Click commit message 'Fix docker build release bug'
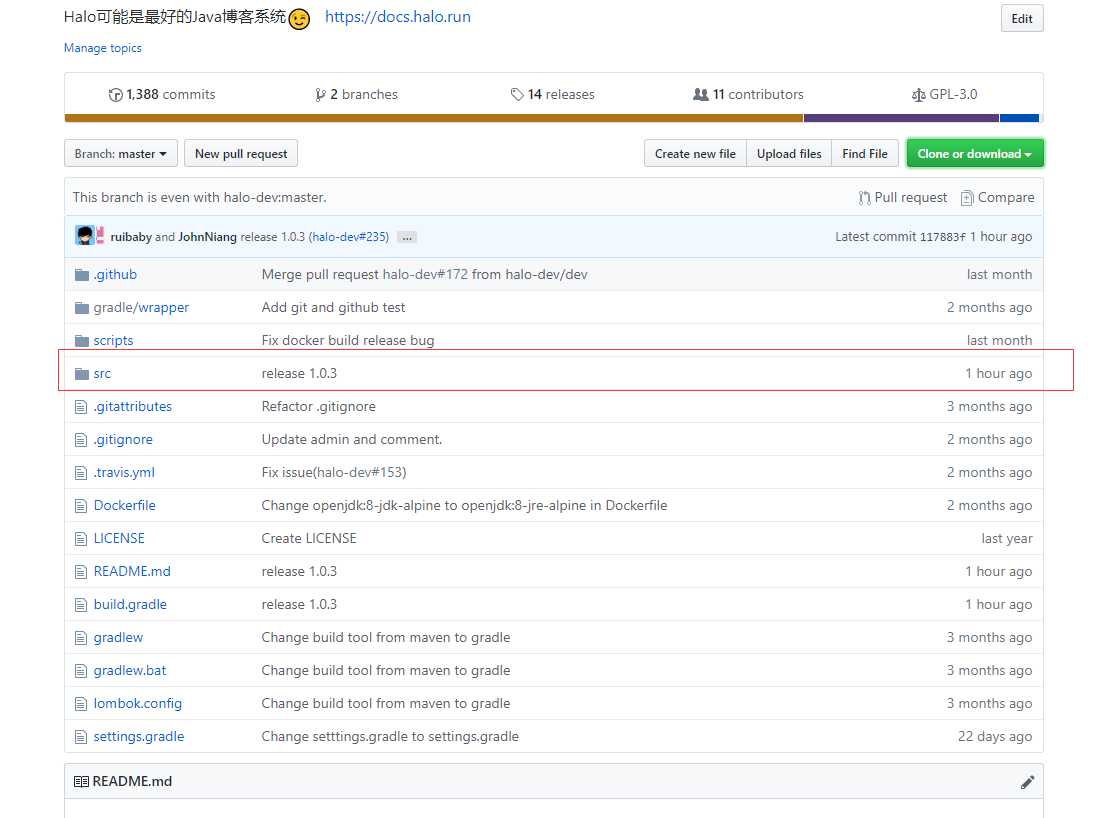This screenshot has height=818, width=1118. 348,341
